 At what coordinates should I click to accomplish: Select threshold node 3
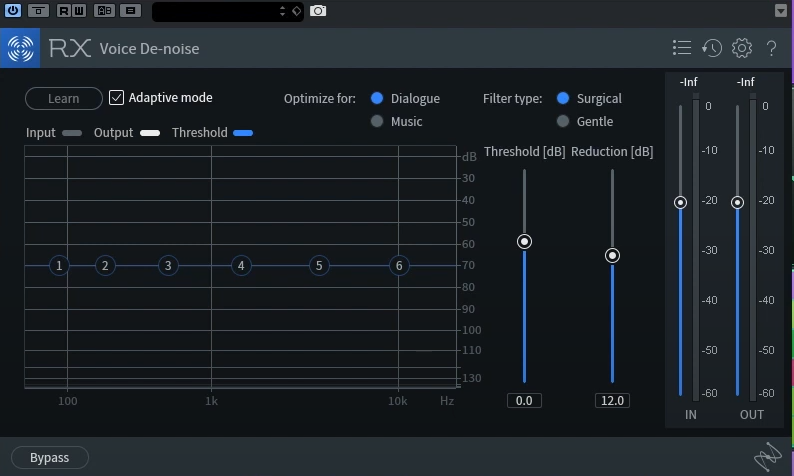[x=168, y=265]
